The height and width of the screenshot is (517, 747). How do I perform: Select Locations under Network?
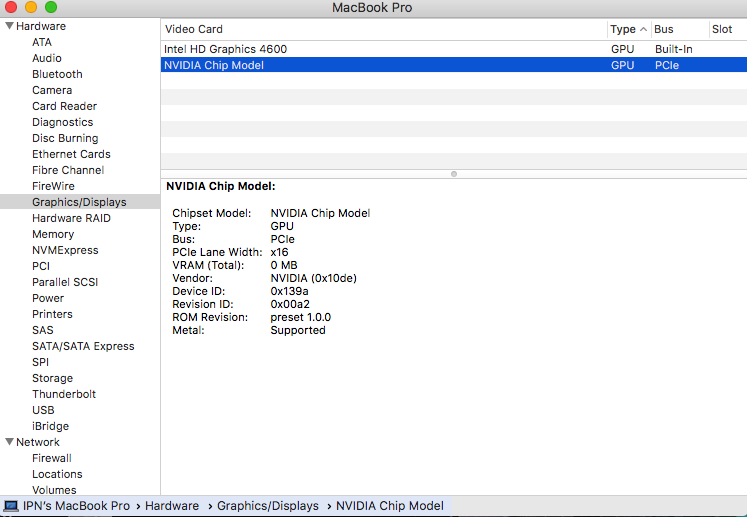[x=57, y=474]
